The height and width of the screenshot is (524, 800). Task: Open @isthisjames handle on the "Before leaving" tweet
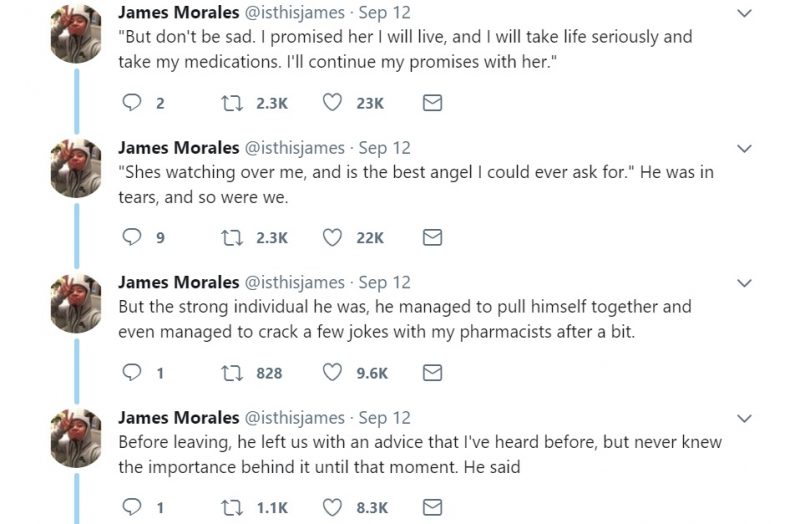295,418
